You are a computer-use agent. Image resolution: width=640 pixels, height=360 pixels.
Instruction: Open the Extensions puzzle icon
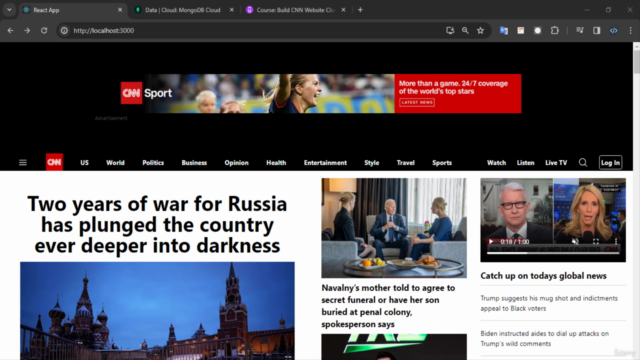click(555, 31)
